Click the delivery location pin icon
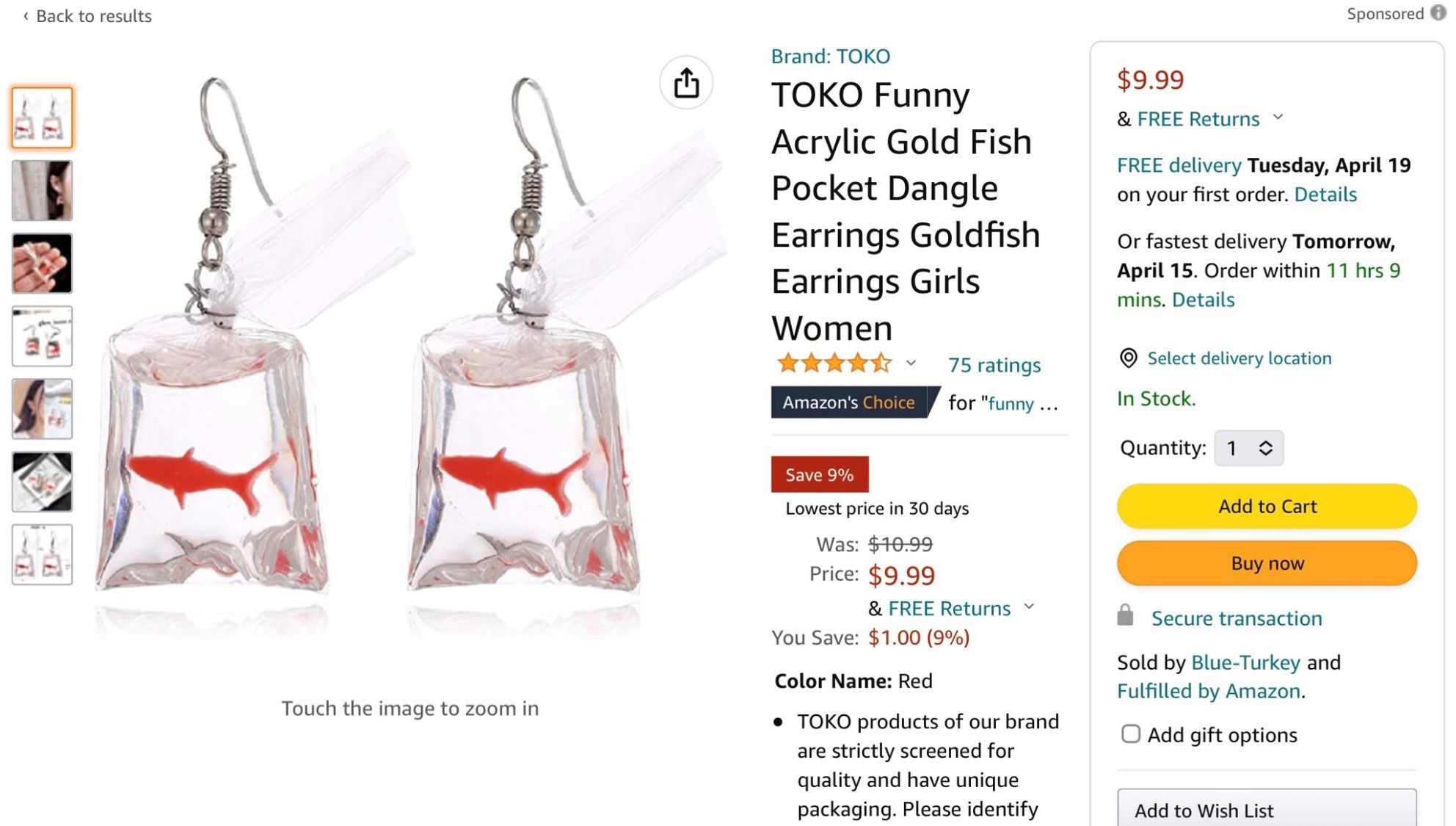The height and width of the screenshot is (826, 1456). (1128, 358)
